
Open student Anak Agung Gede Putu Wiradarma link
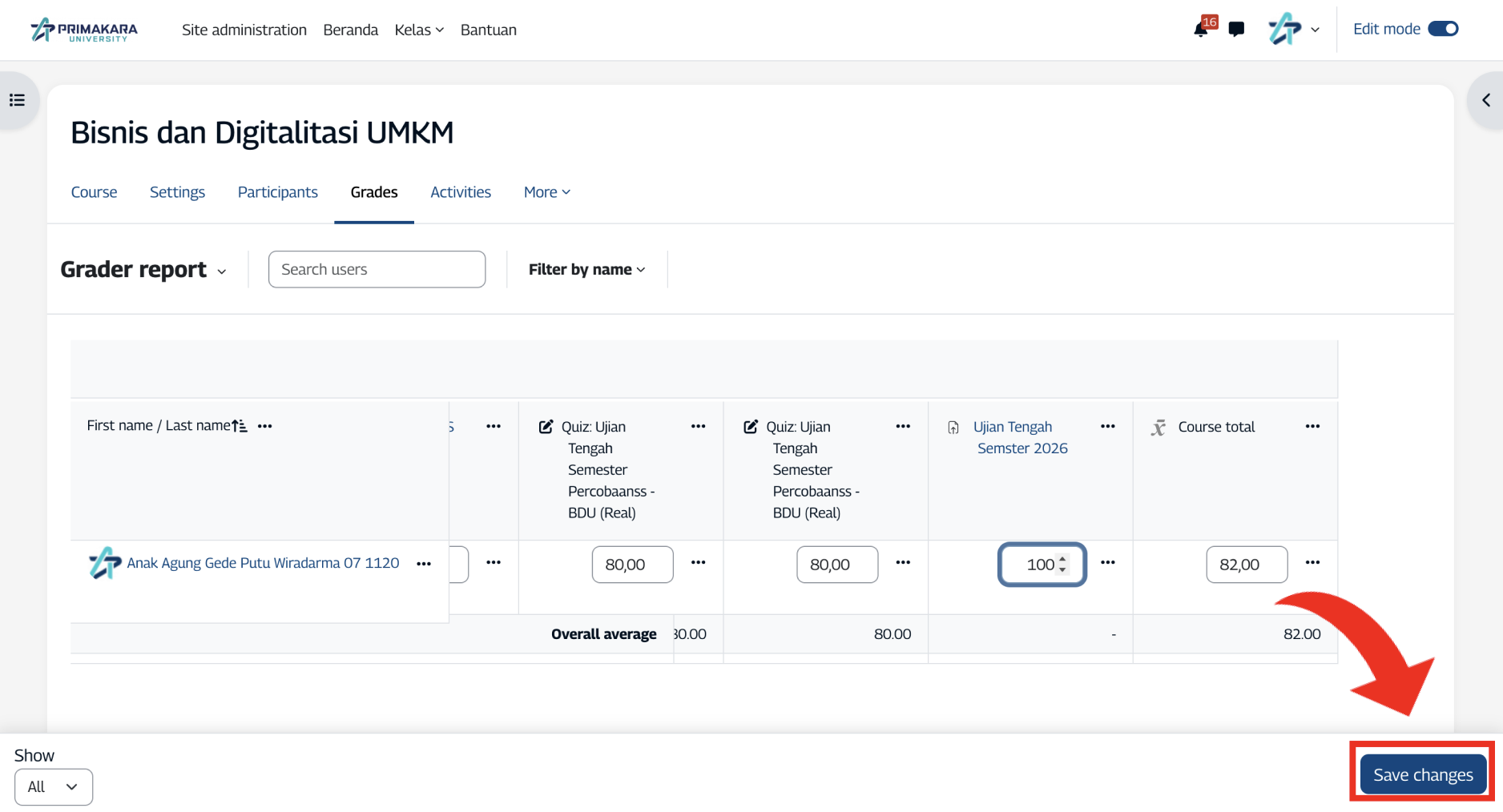[x=263, y=563]
